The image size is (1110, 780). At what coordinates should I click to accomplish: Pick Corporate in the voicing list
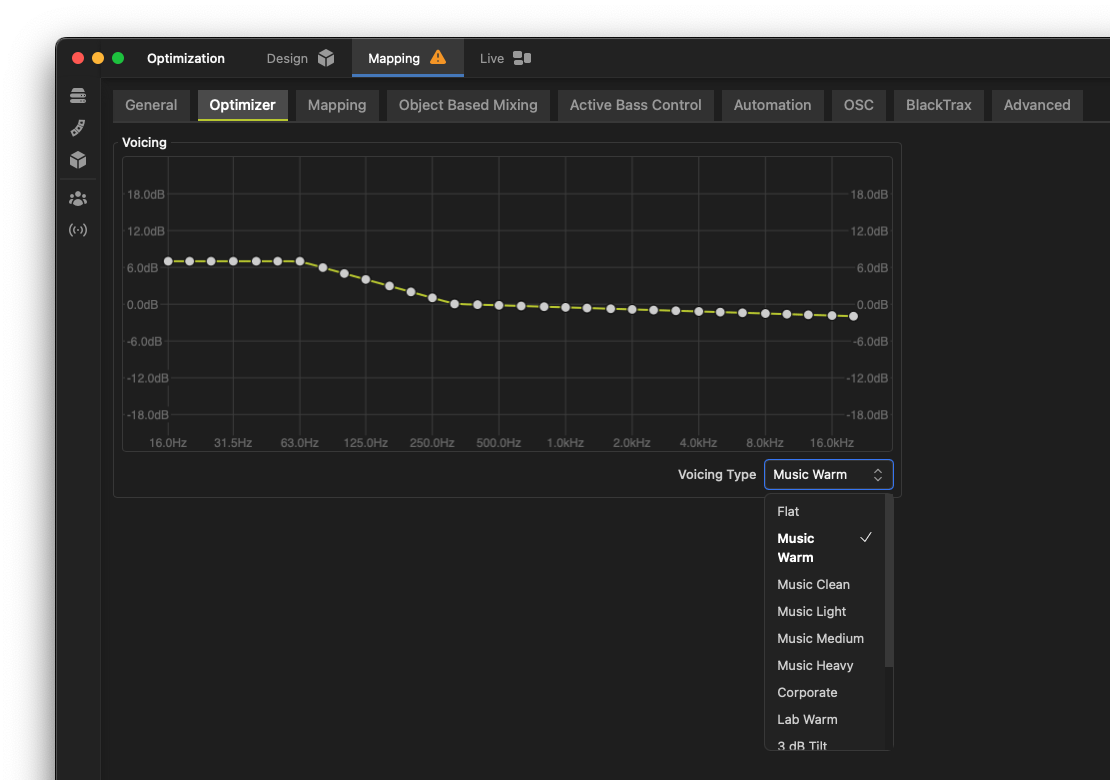[807, 692]
